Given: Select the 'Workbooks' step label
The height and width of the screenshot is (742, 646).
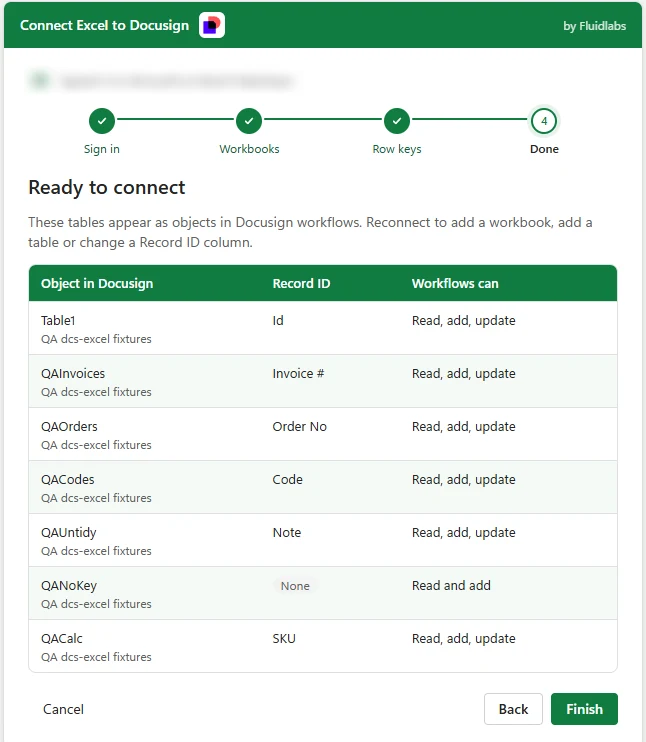Looking at the screenshot, I should tap(249, 149).
